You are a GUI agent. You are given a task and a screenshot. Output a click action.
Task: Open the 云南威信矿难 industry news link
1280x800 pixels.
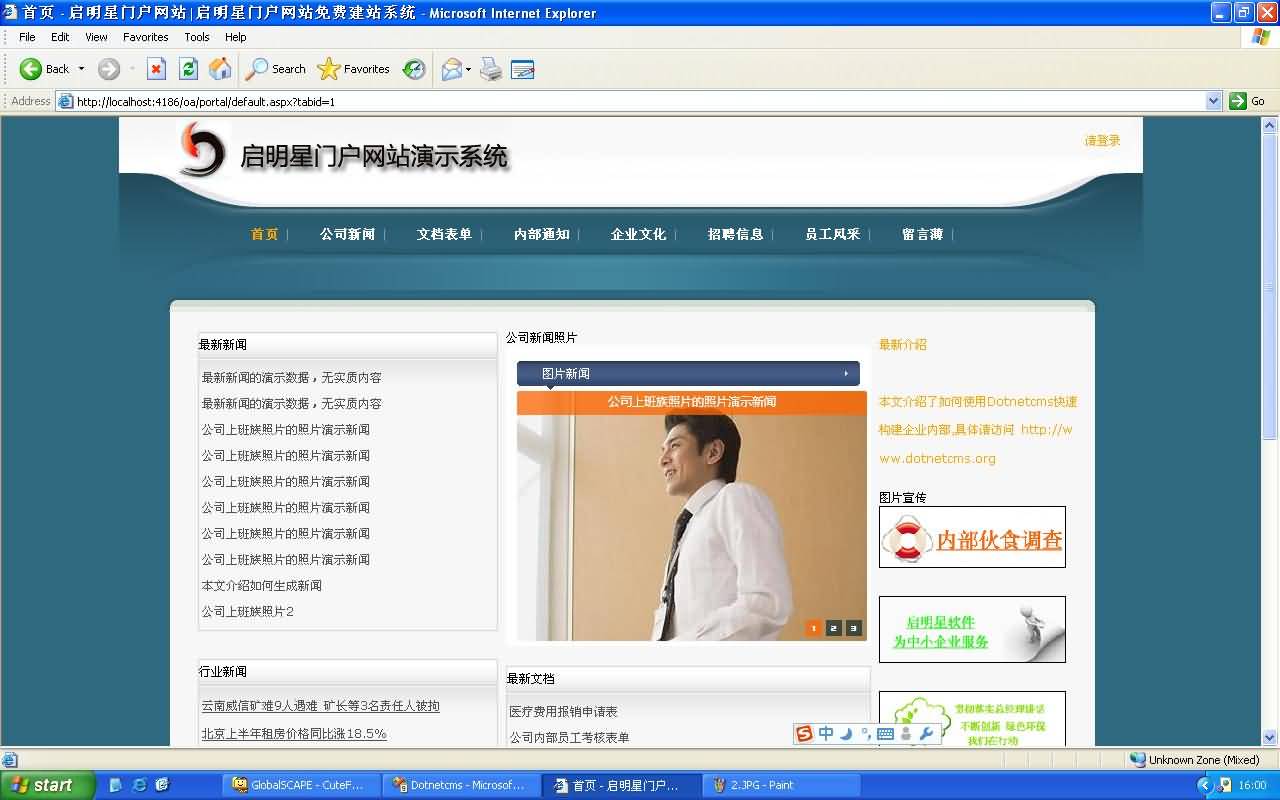pos(320,706)
